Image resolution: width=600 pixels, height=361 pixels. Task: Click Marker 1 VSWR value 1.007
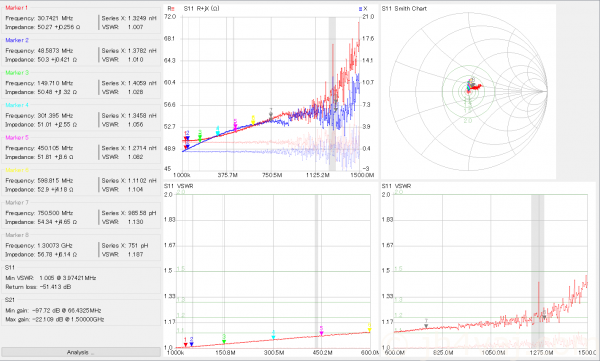click(x=135, y=27)
